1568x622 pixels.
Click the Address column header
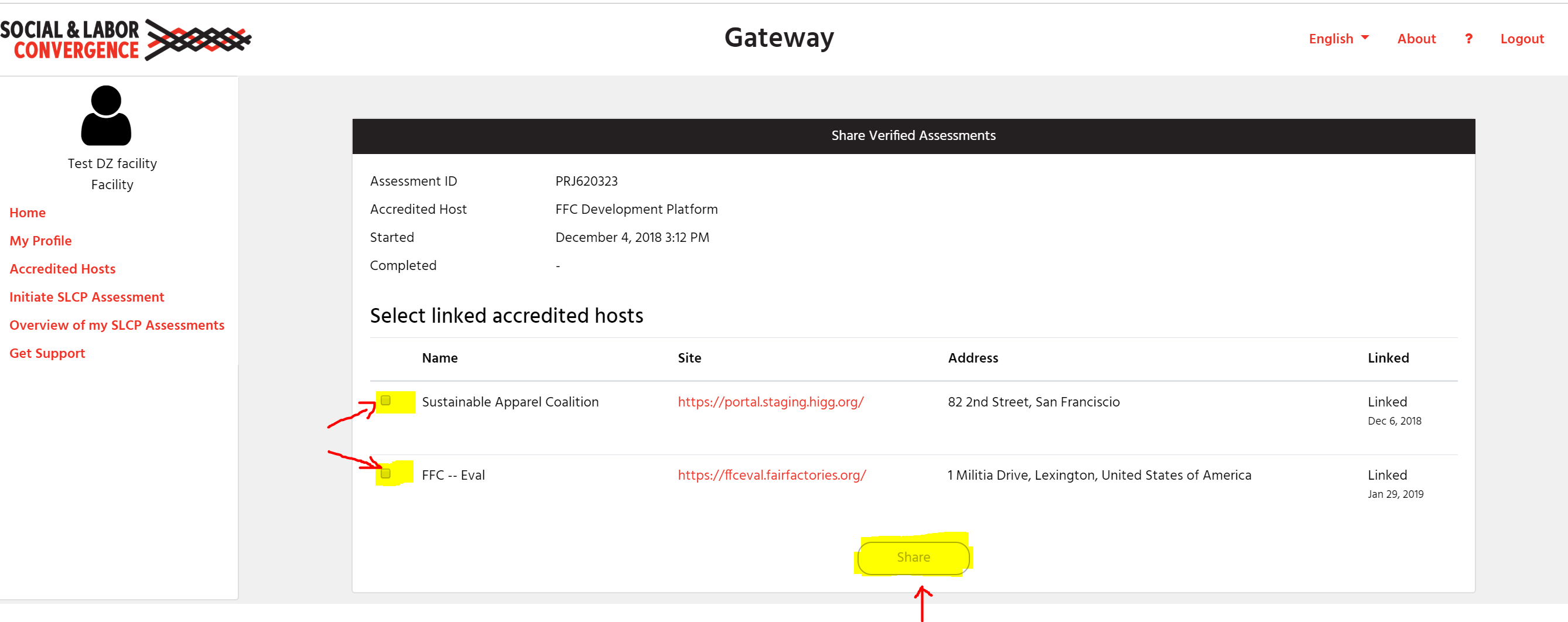[x=973, y=358]
